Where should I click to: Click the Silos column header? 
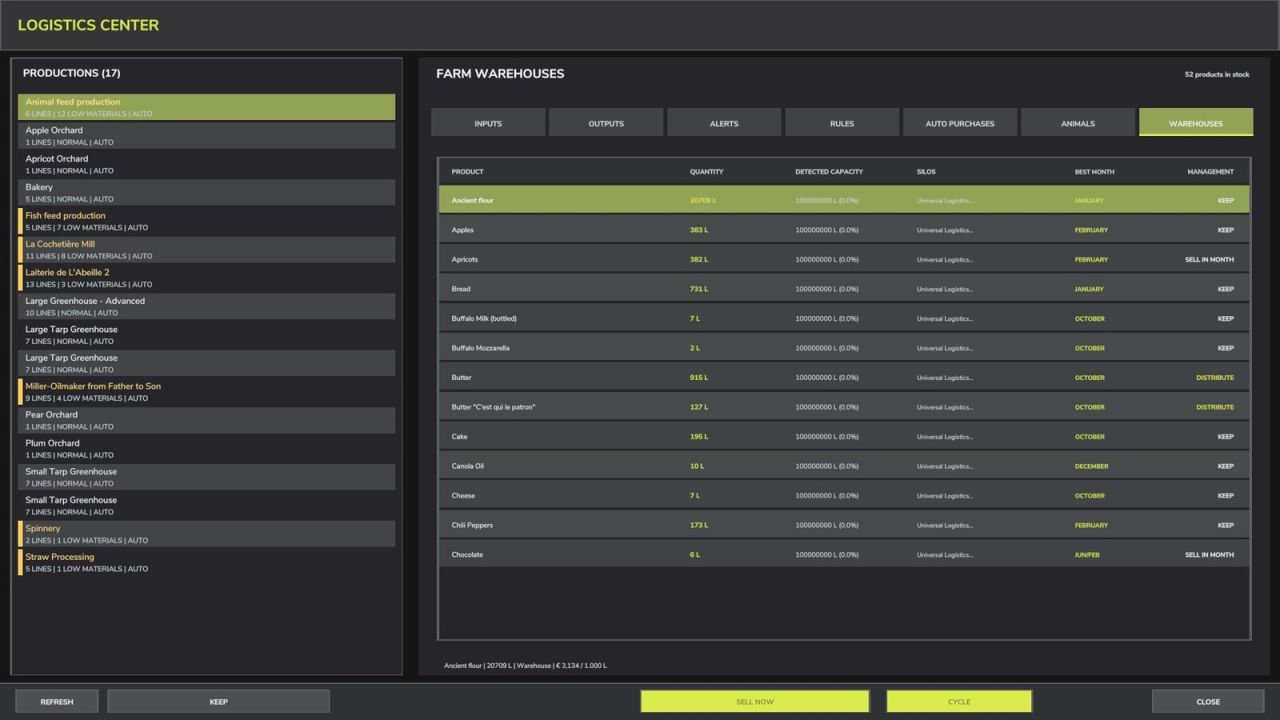(926, 172)
